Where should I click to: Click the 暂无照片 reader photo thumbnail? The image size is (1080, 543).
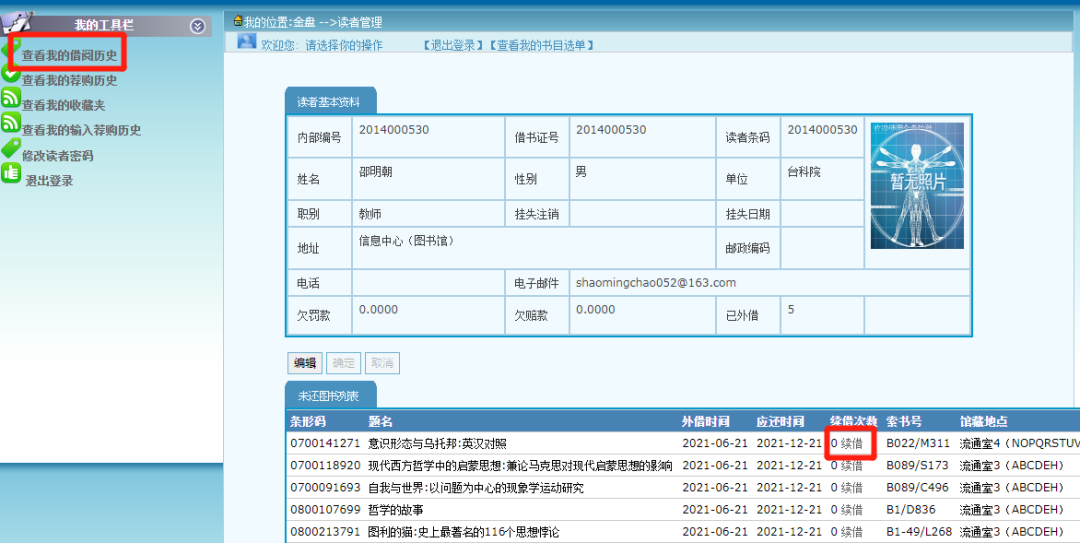pos(917,185)
